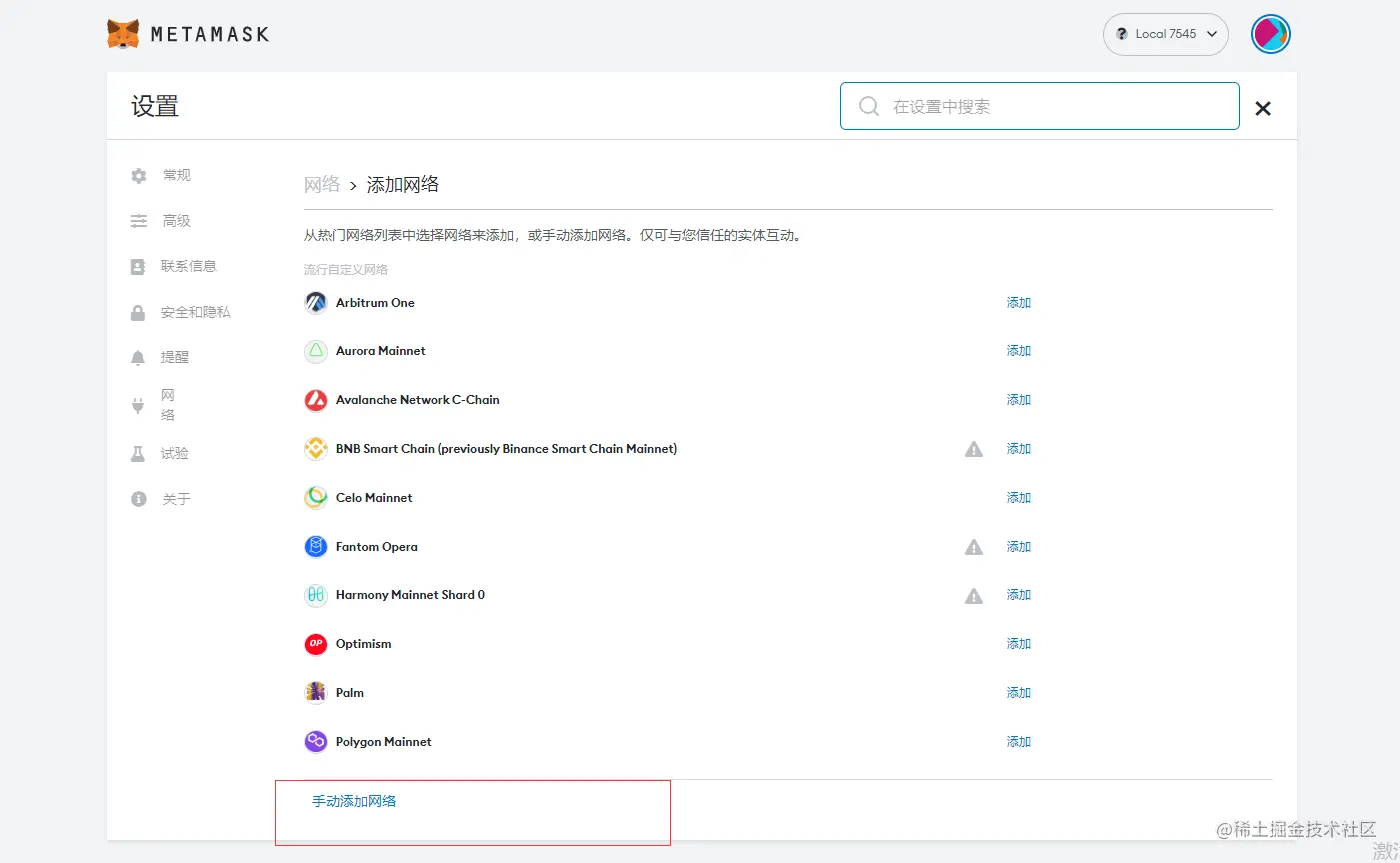
Task: Click the lock icon for 安全和隐私
Action: [x=138, y=313]
